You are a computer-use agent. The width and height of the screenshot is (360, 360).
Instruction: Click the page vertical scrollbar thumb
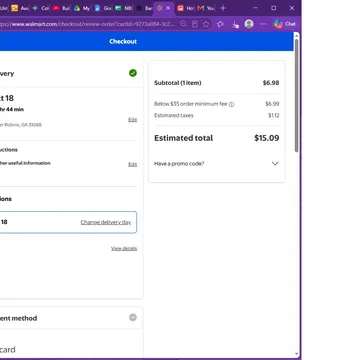tap(296, 95)
